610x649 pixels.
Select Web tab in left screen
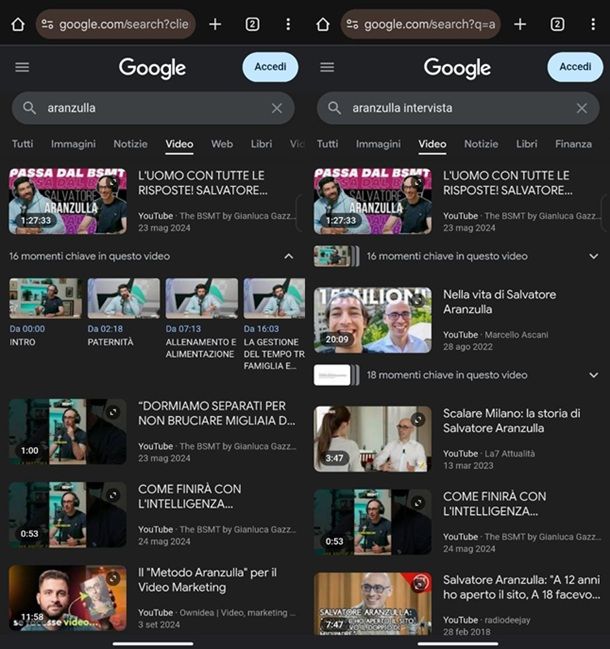(222, 144)
